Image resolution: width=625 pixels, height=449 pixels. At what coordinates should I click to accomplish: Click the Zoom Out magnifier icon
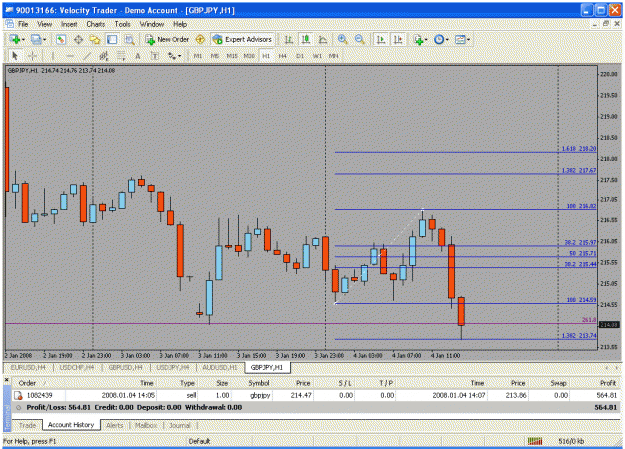pos(360,39)
